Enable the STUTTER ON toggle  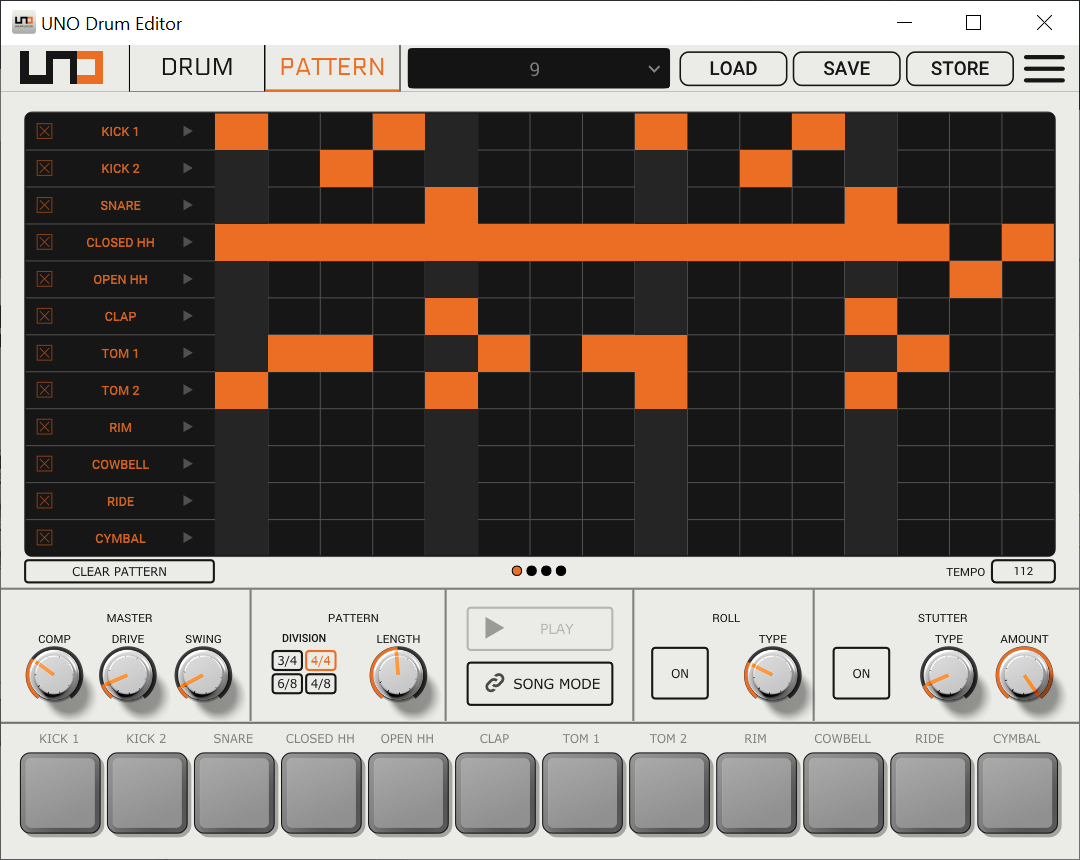tap(861, 673)
